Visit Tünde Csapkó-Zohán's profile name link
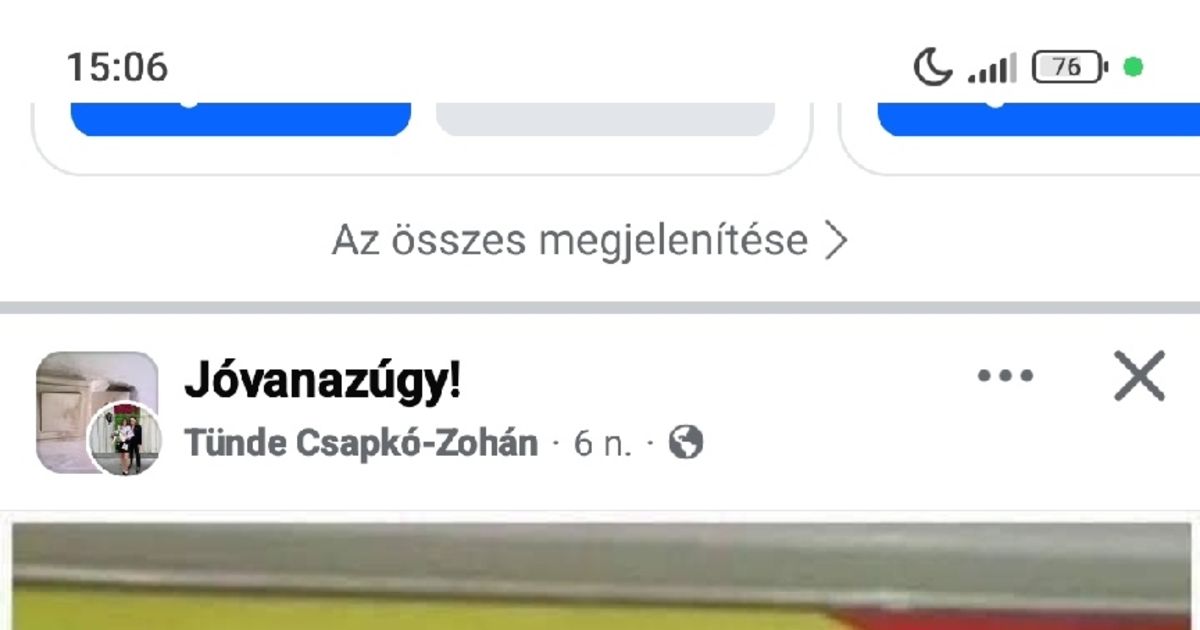Screen dimensions: 1200x630 (361, 443)
